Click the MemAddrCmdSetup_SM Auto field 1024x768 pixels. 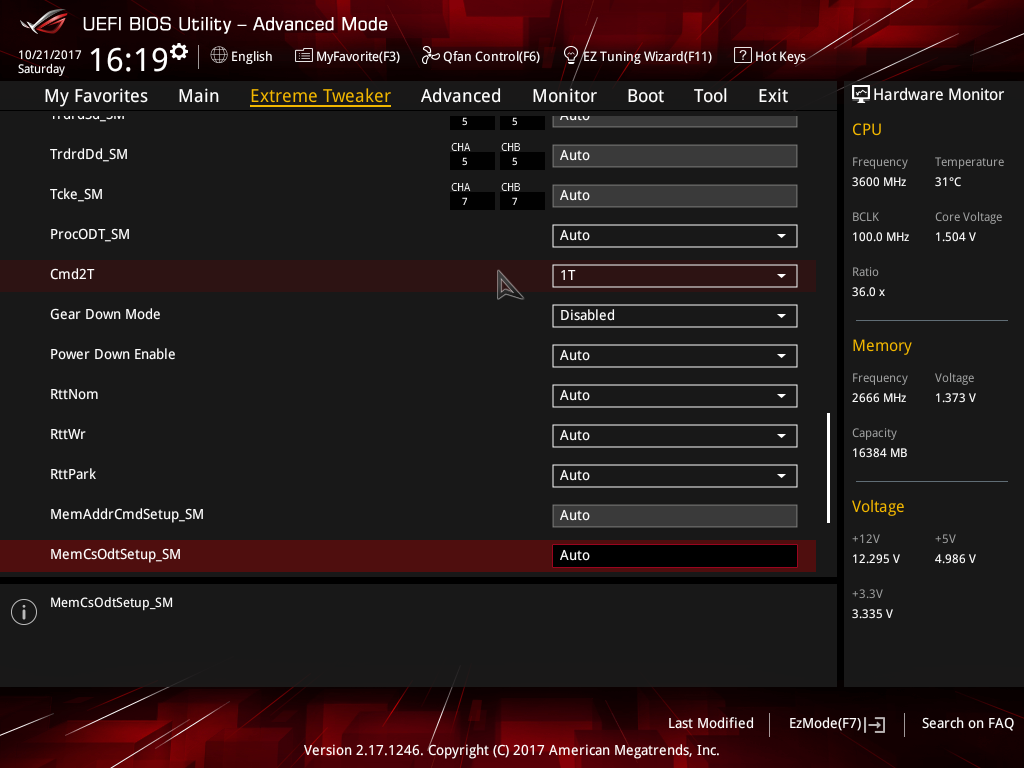click(675, 516)
